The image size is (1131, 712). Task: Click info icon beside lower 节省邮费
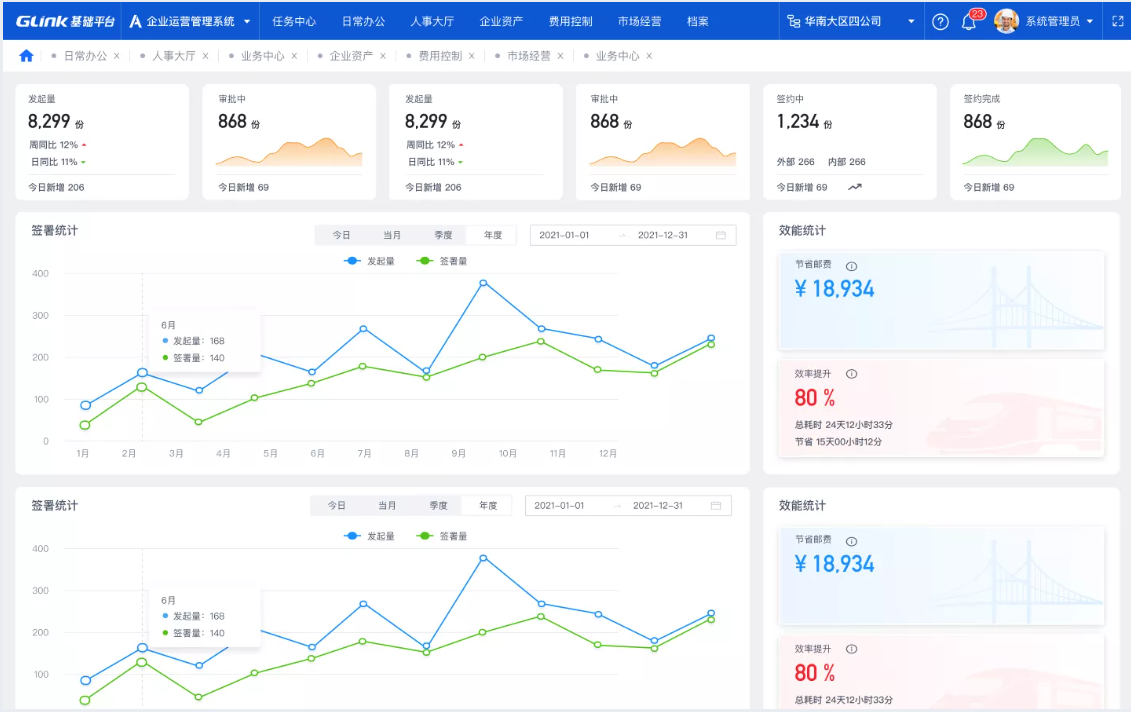851,541
